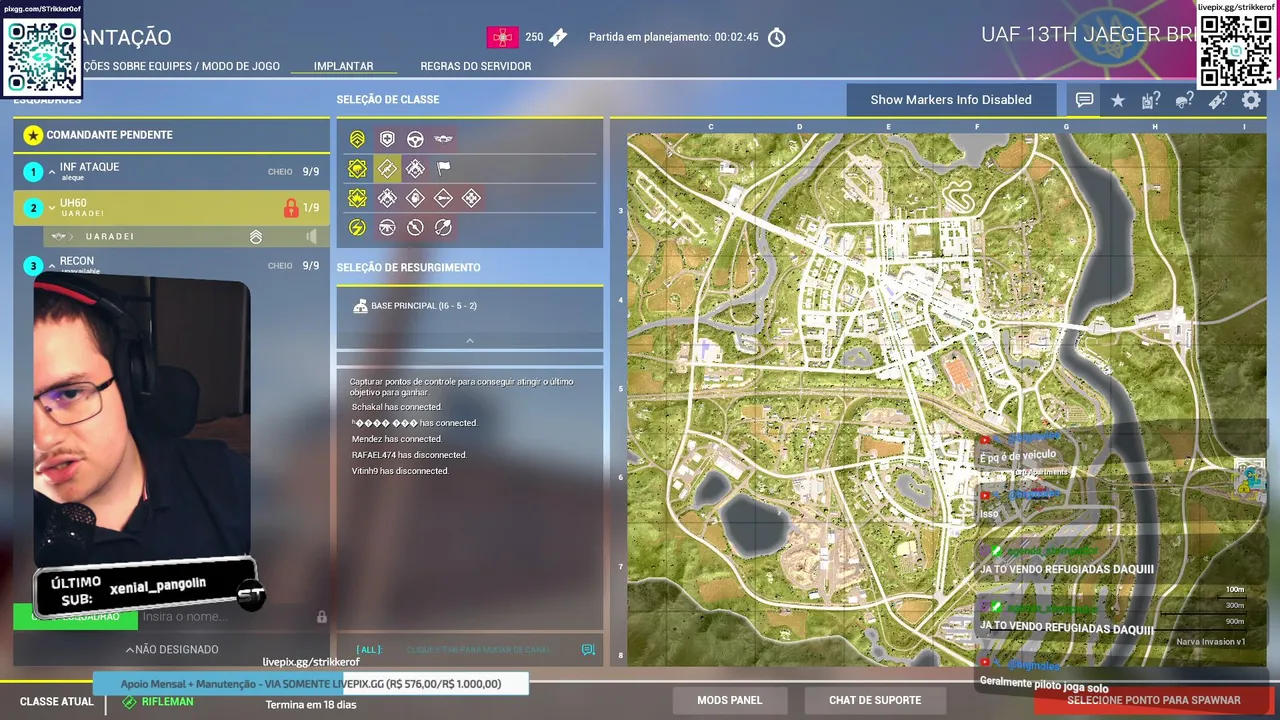Click the star favorites icon
This screenshot has width=1280, height=720.
(1118, 100)
